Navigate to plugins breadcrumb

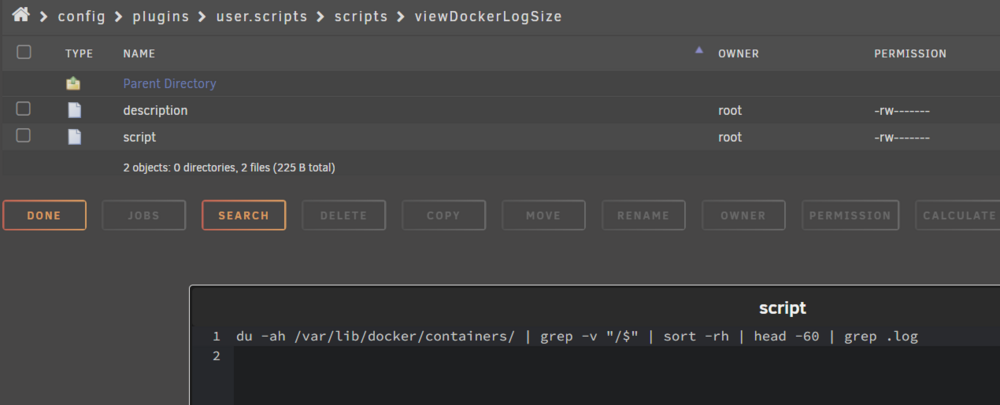point(161,16)
